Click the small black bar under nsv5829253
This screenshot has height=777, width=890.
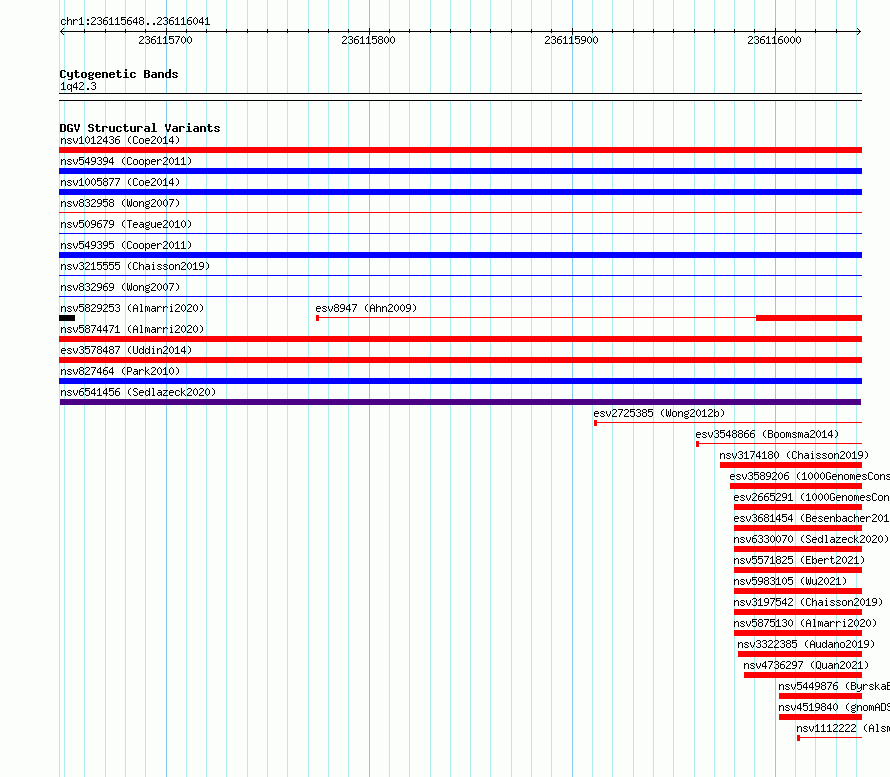click(67, 318)
